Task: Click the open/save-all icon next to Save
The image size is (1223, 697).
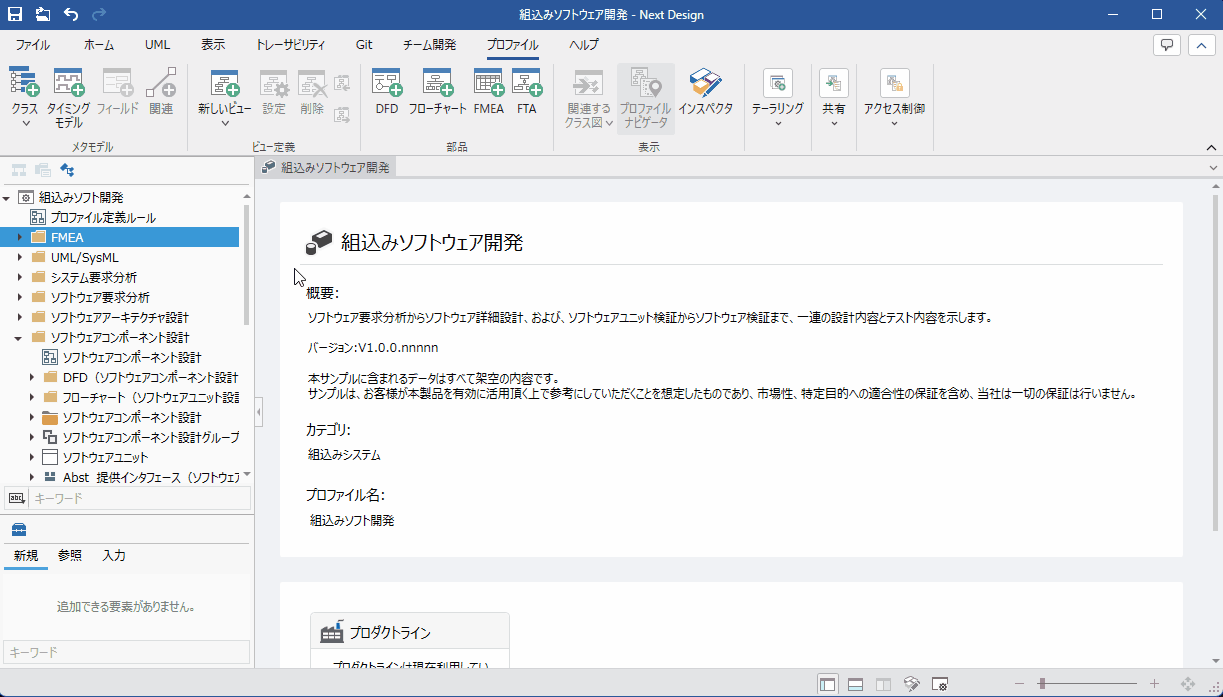Action: [x=43, y=14]
